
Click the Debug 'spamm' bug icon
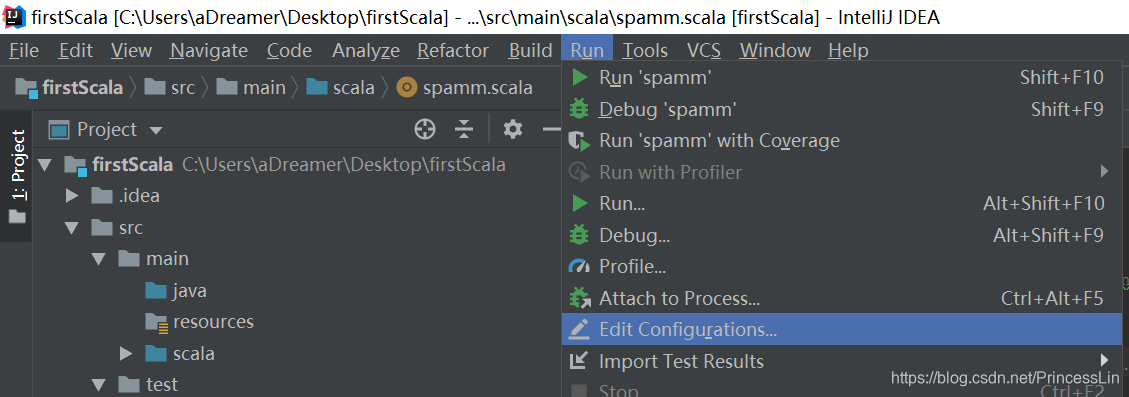tap(579, 109)
